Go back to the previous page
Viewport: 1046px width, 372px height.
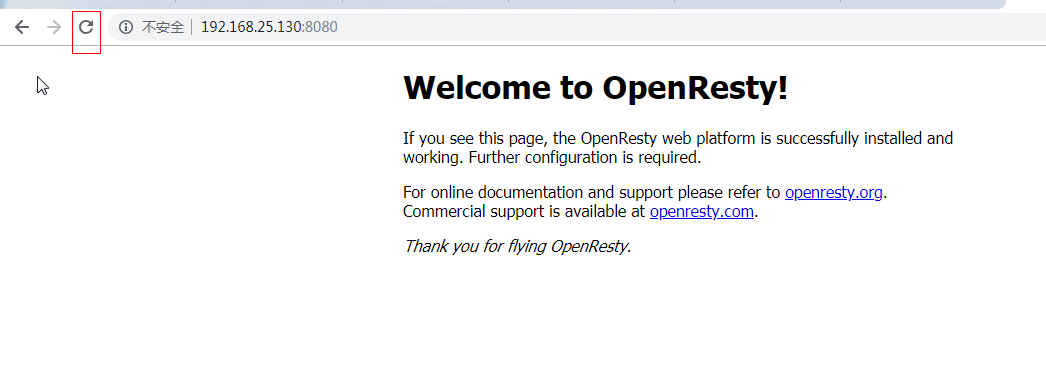(22, 27)
